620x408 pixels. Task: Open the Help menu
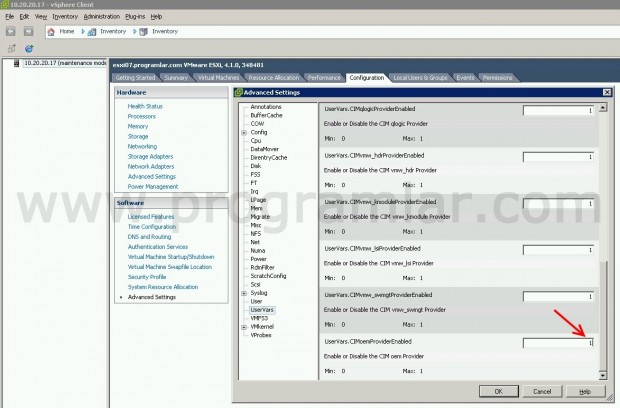coord(157,17)
